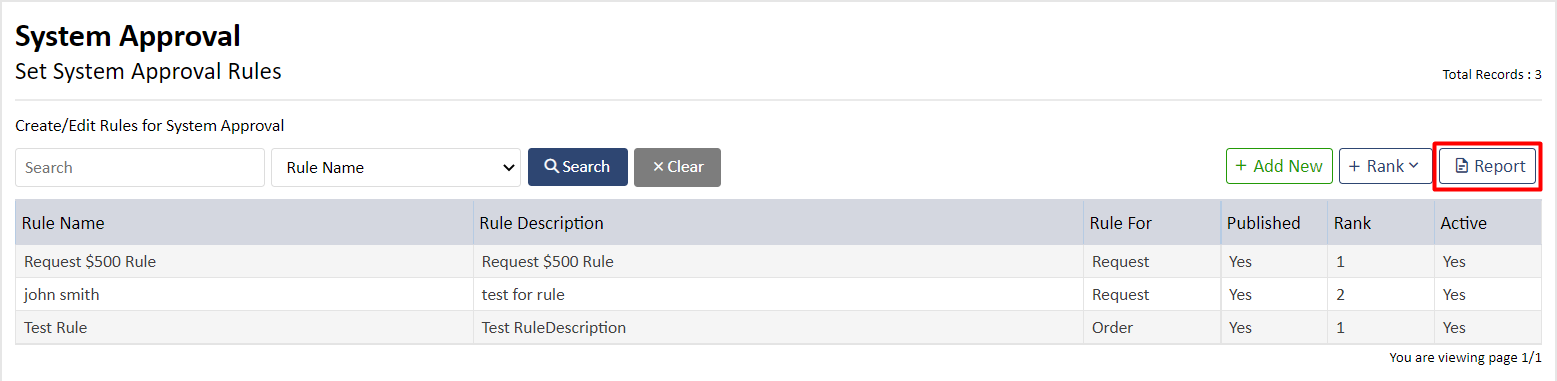Sort by Rule Name column header
This screenshot has height=381, width=1557.
[x=63, y=223]
